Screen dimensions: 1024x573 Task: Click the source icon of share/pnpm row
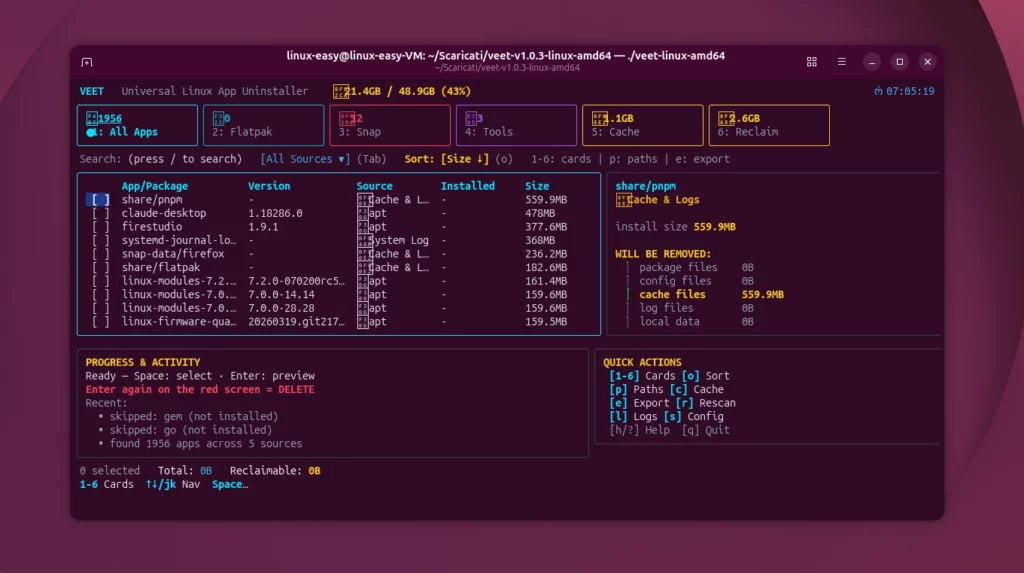364,200
